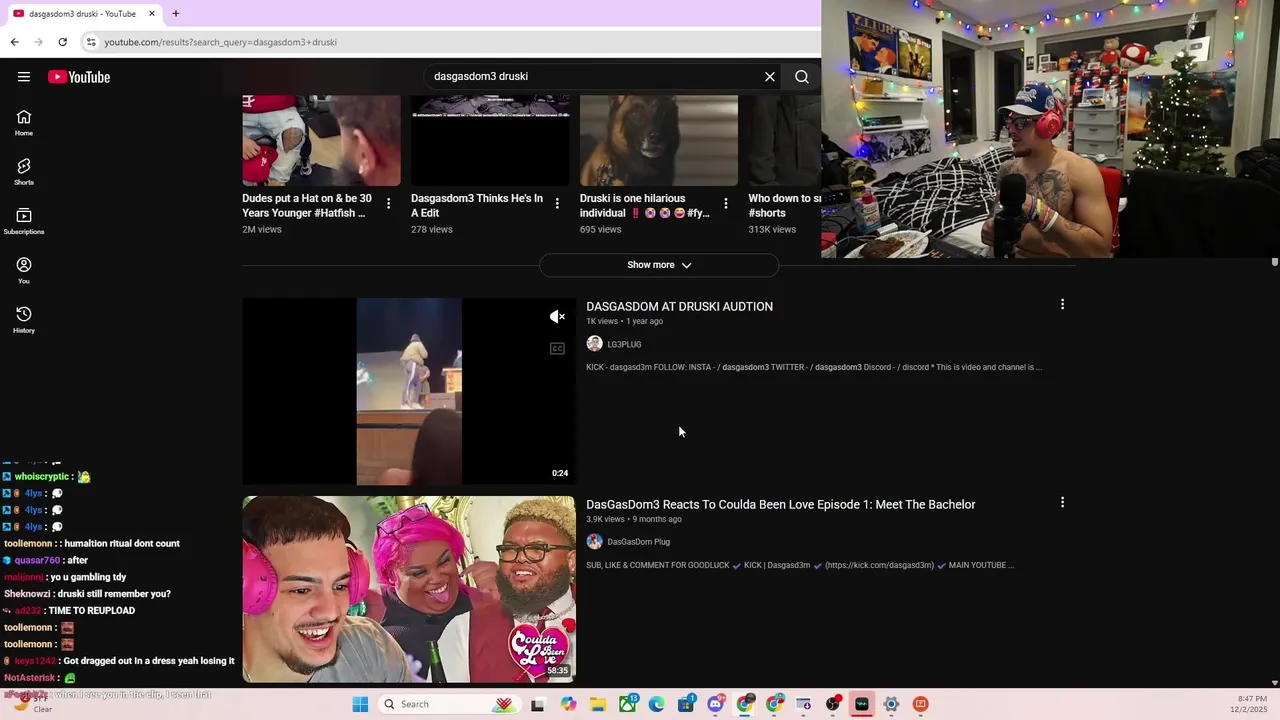Unmute the DRUSKI AUDTION video preview

click(x=557, y=317)
